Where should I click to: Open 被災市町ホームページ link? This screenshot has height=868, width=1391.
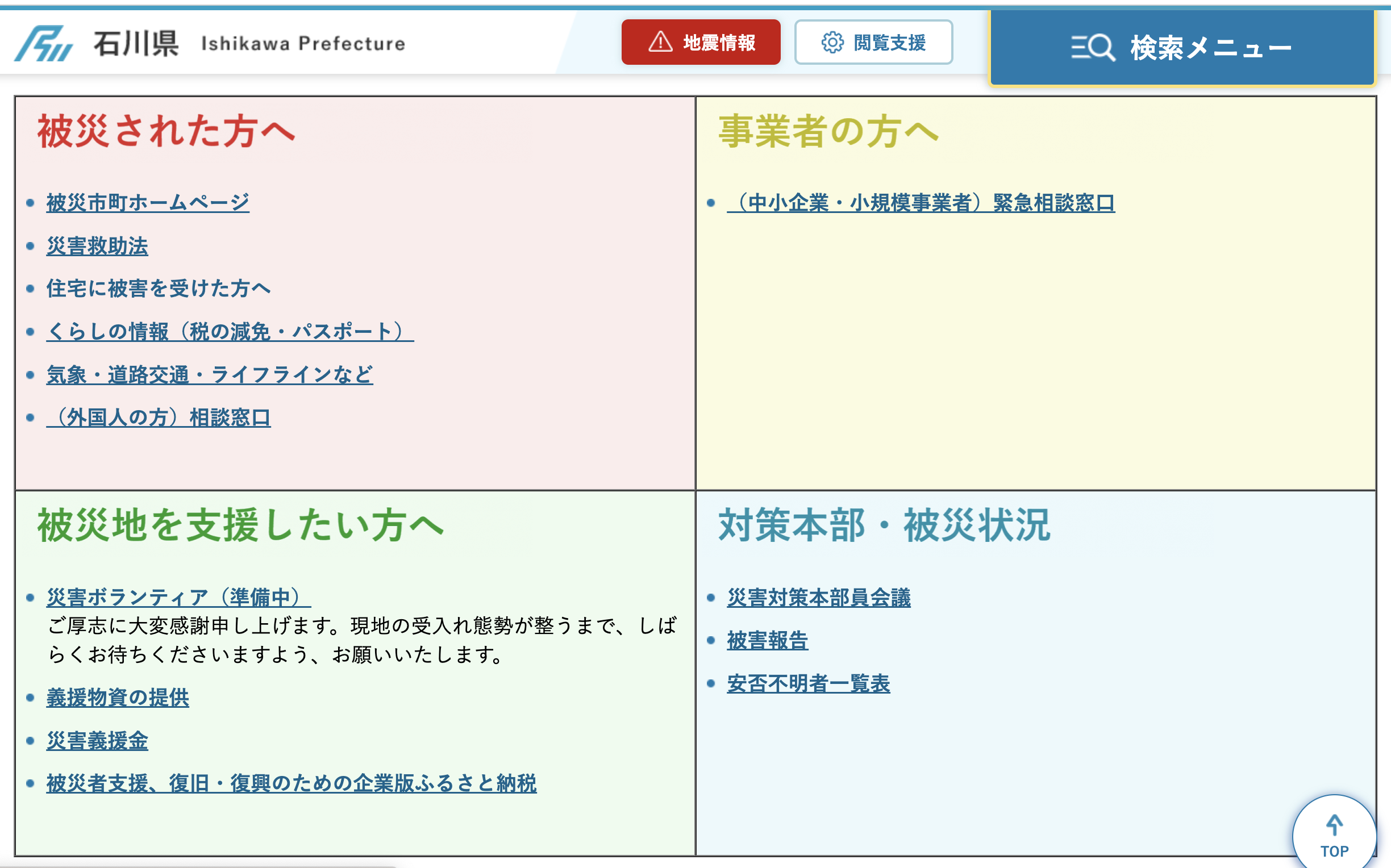pos(148,202)
